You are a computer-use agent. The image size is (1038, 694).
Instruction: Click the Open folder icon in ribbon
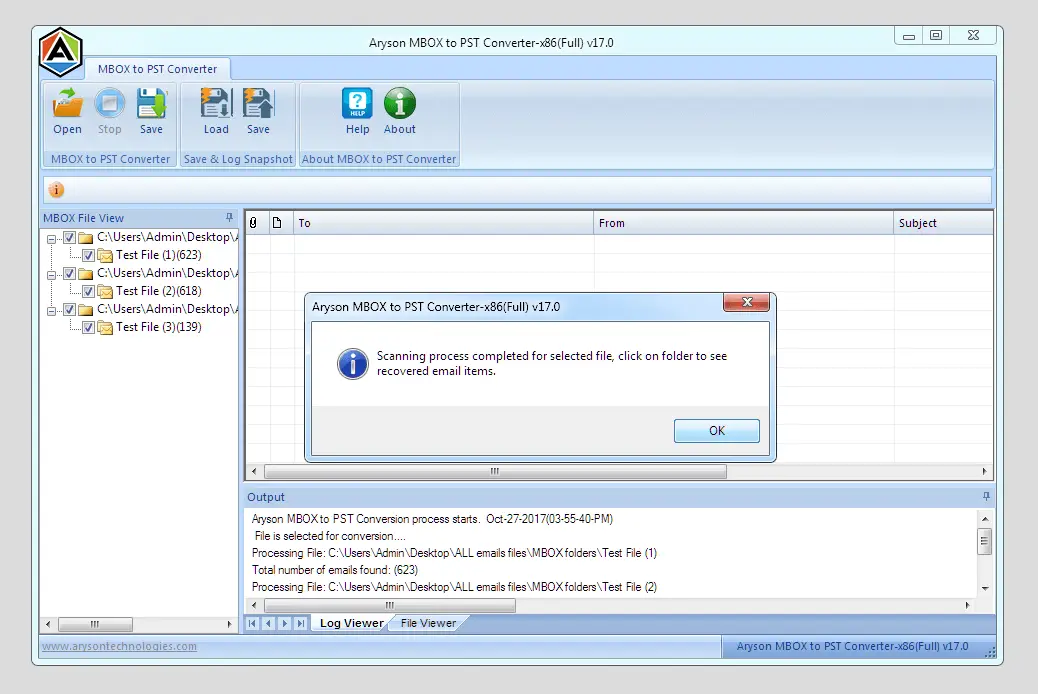[68, 103]
